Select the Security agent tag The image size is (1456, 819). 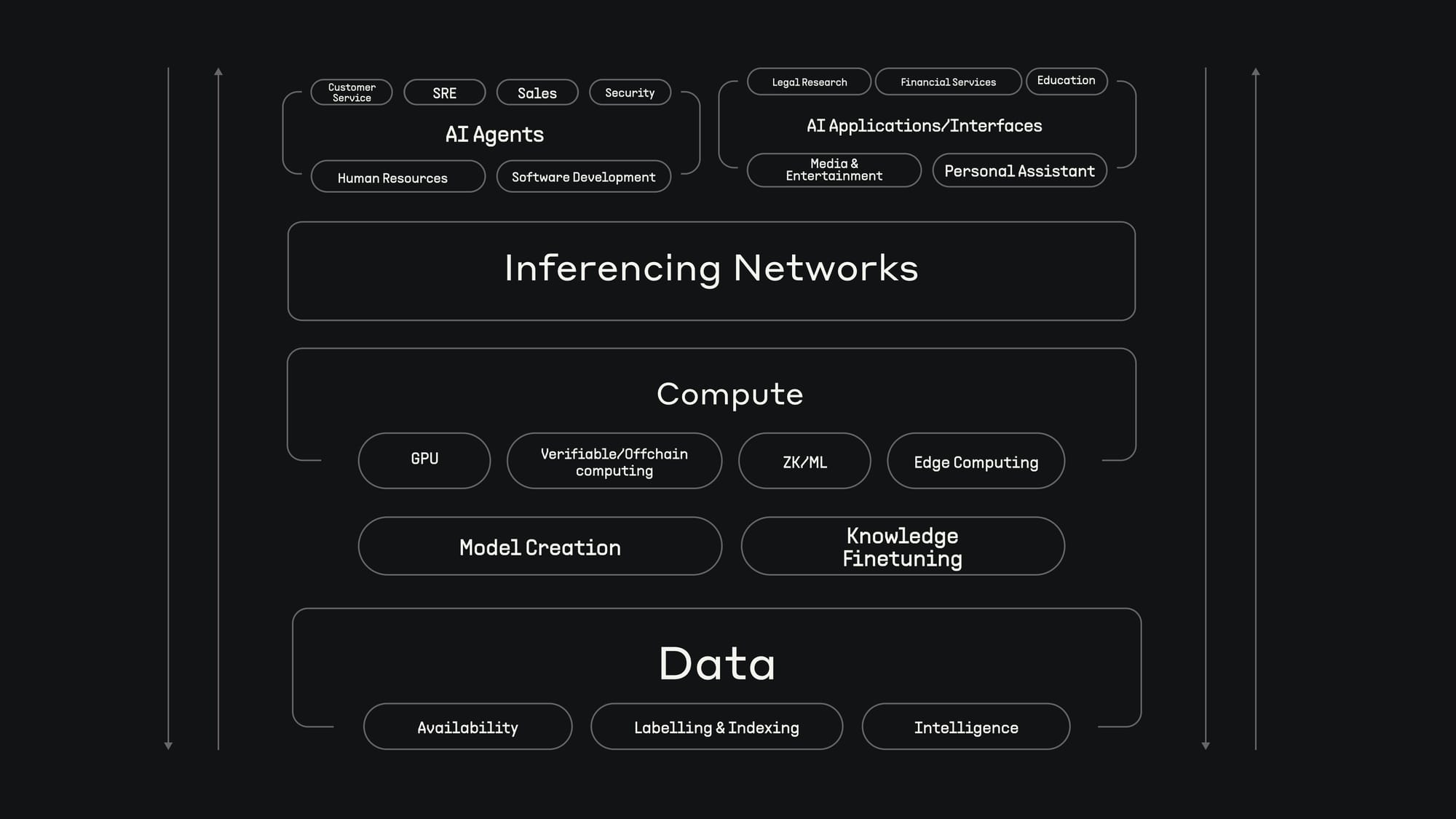(629, 92)
